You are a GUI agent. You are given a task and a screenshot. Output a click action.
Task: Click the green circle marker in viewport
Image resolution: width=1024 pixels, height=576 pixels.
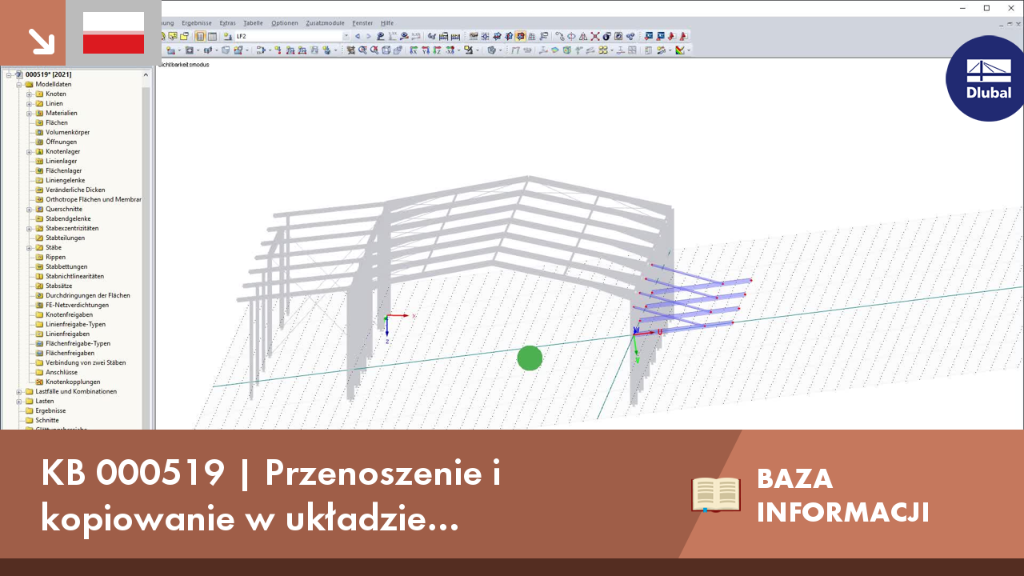click(530, 358)
